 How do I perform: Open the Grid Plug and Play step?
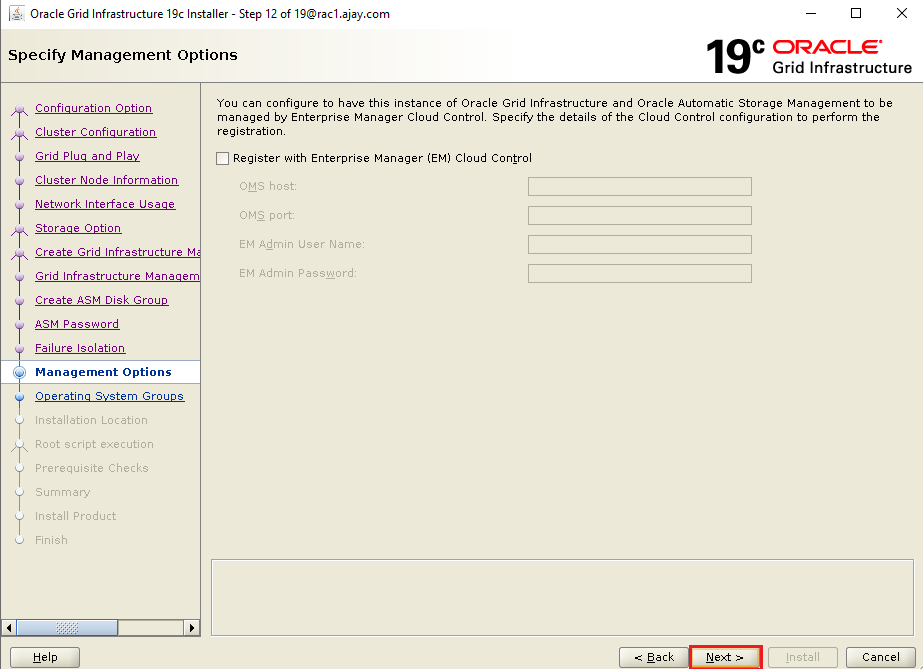pyautogui.click(x=87, y=156)
